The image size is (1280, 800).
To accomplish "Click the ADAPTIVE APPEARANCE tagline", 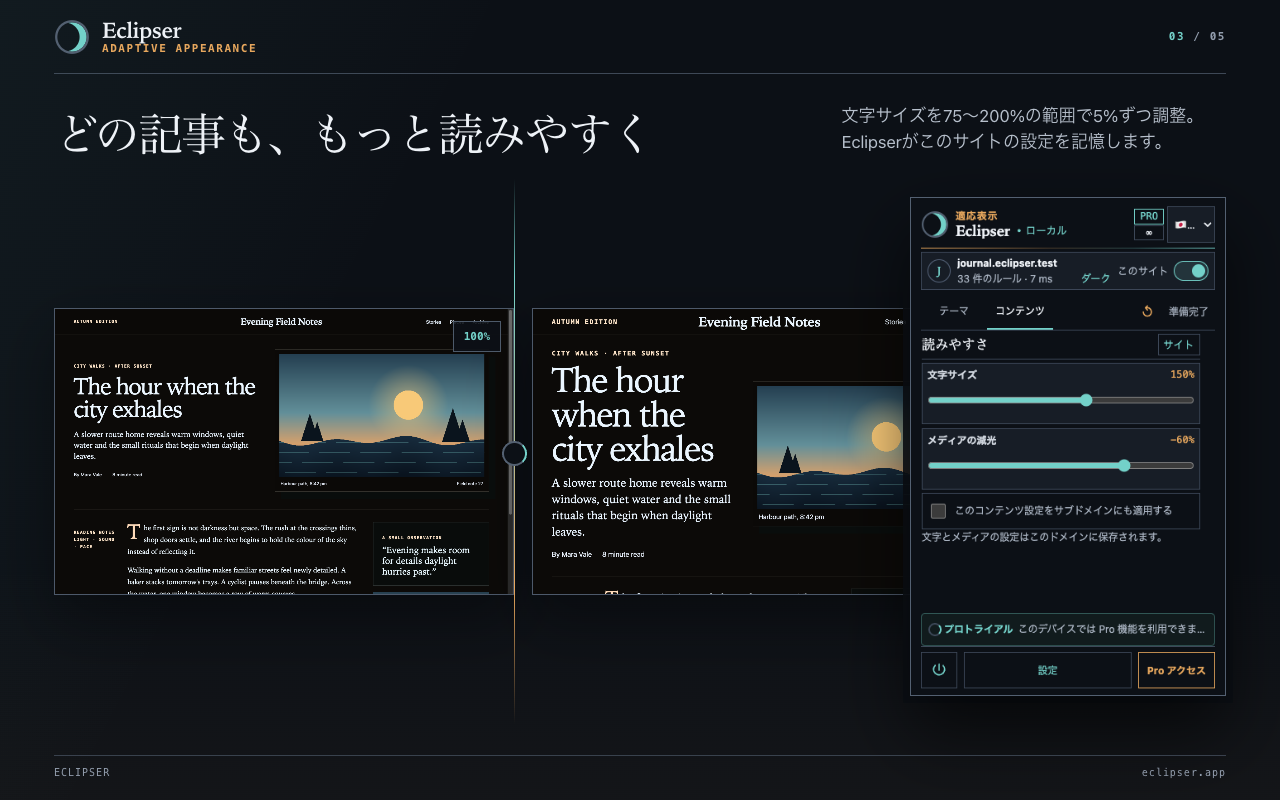I will point(179,48).
